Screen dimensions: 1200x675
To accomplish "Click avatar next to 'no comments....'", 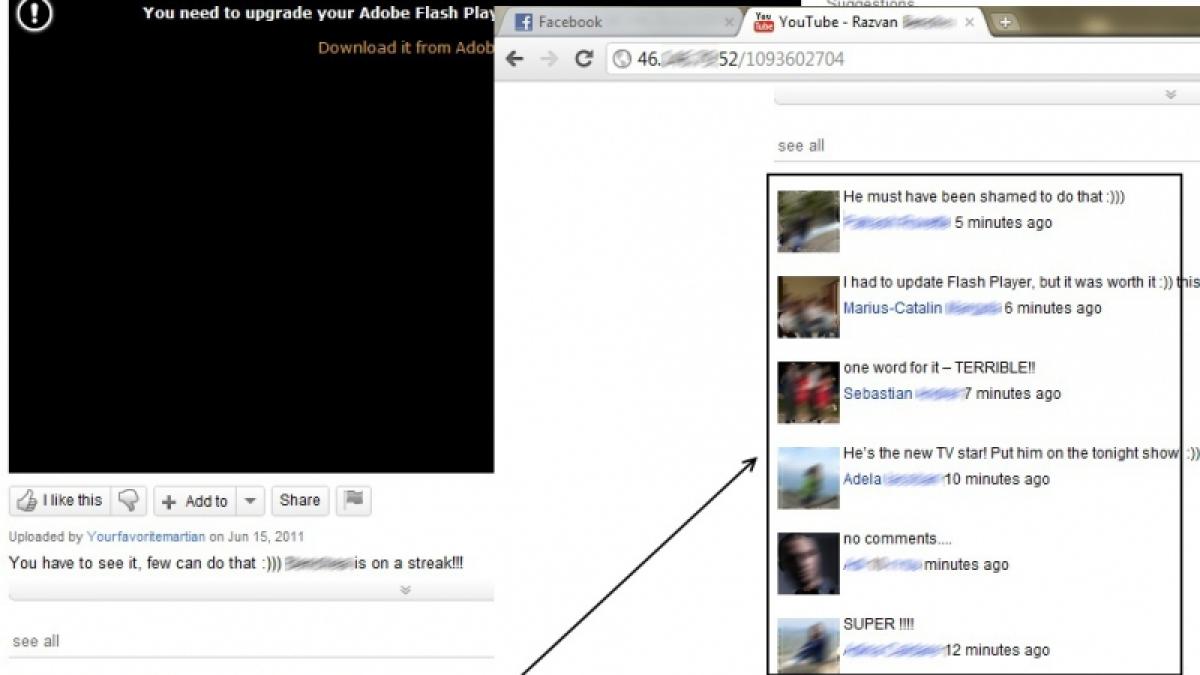I will coord(808,563).
